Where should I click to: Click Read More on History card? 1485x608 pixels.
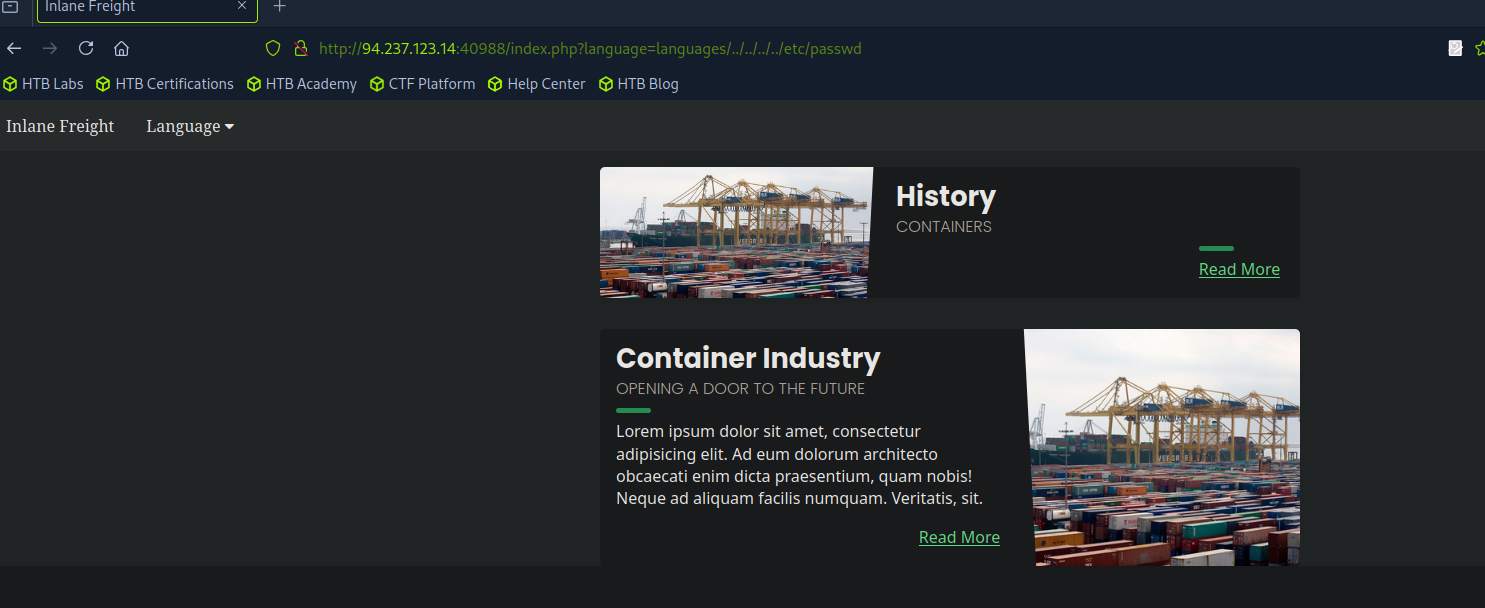point(1239,269)
